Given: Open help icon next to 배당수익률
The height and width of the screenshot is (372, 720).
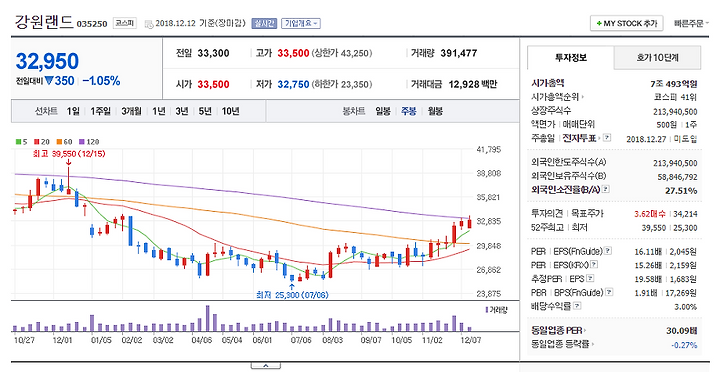Looking at the screenshot, I should [577, 305].
